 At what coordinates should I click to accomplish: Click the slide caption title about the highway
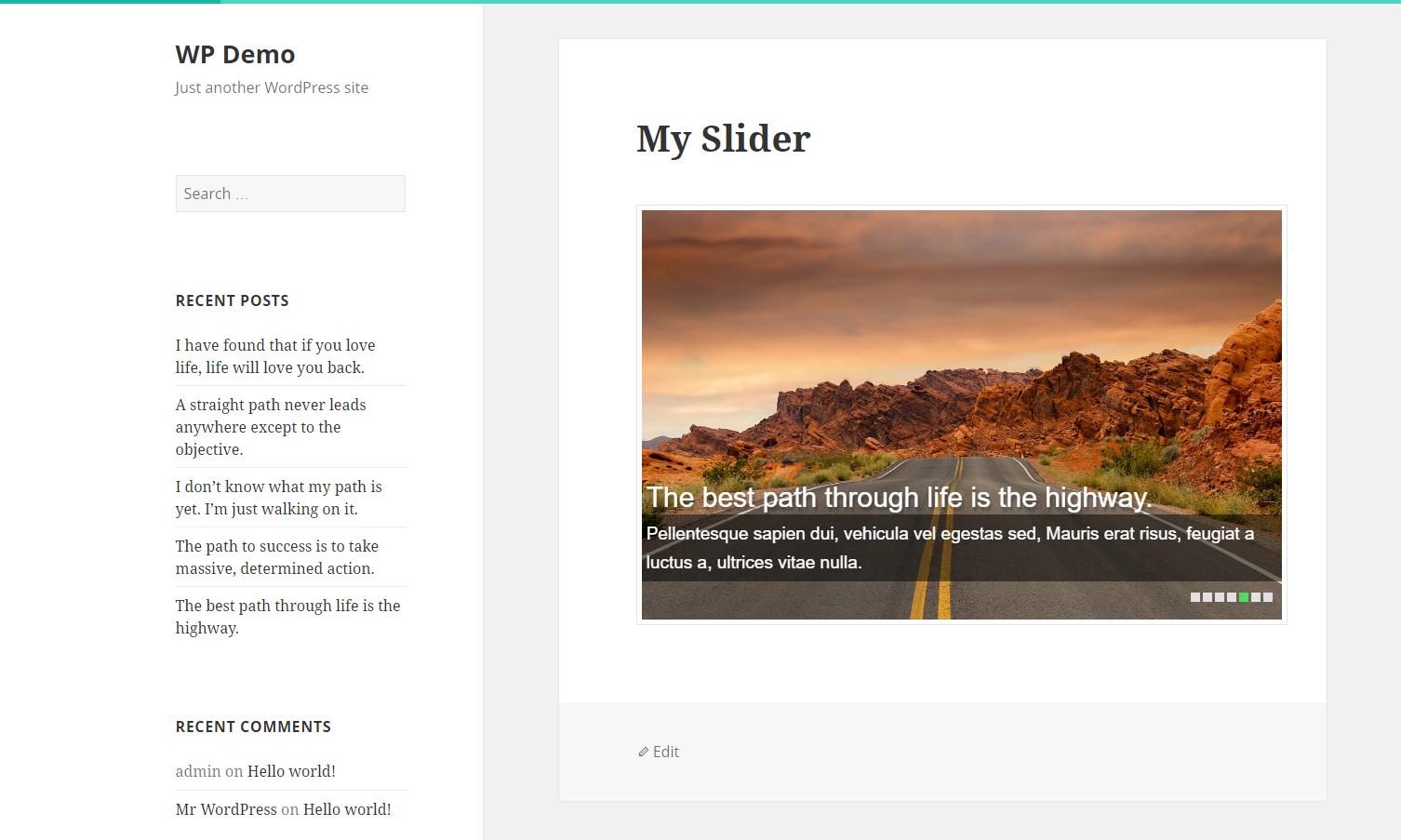pos(899,498)
